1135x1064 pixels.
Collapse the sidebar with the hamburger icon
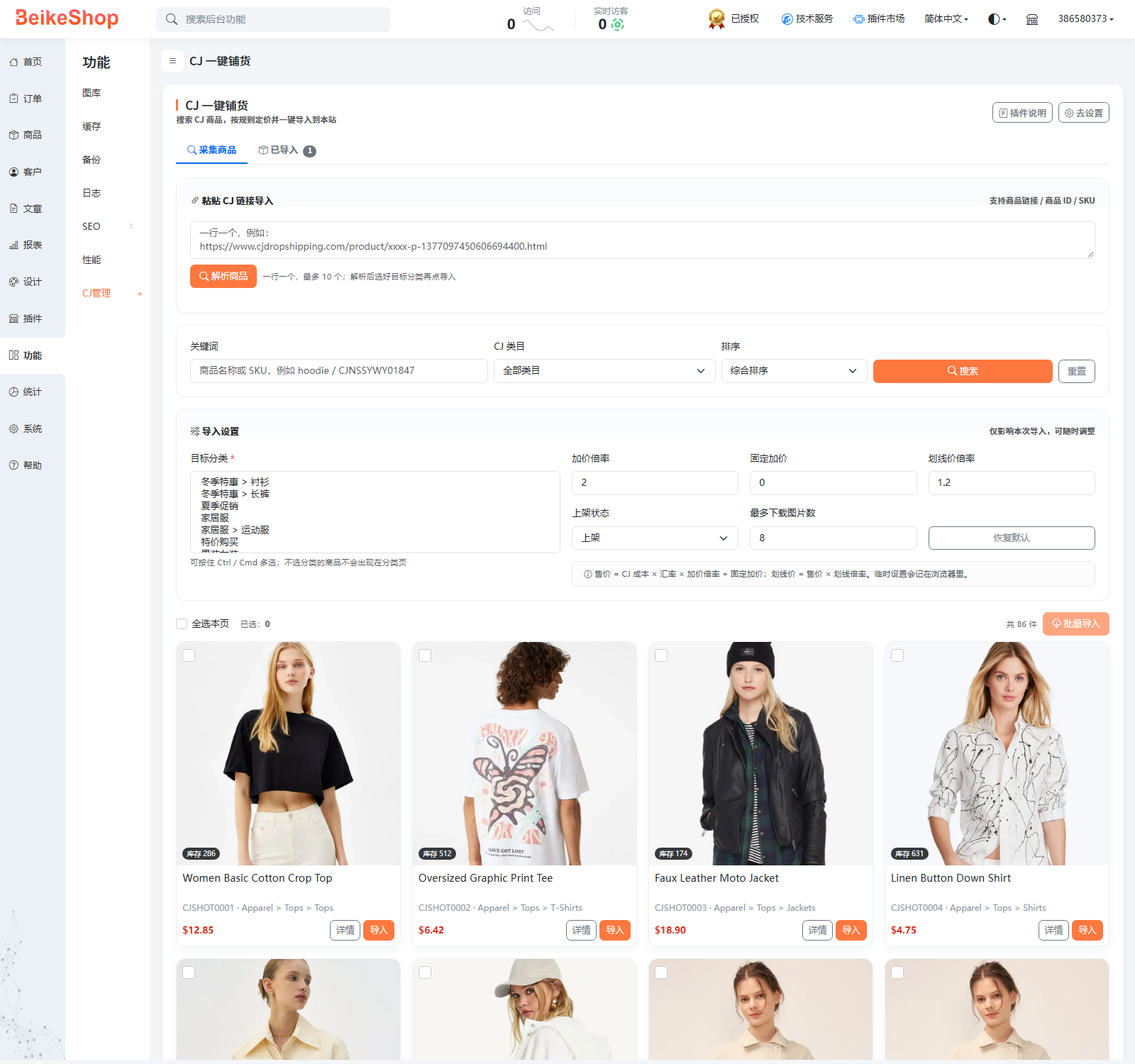click(x=172, y=61)
